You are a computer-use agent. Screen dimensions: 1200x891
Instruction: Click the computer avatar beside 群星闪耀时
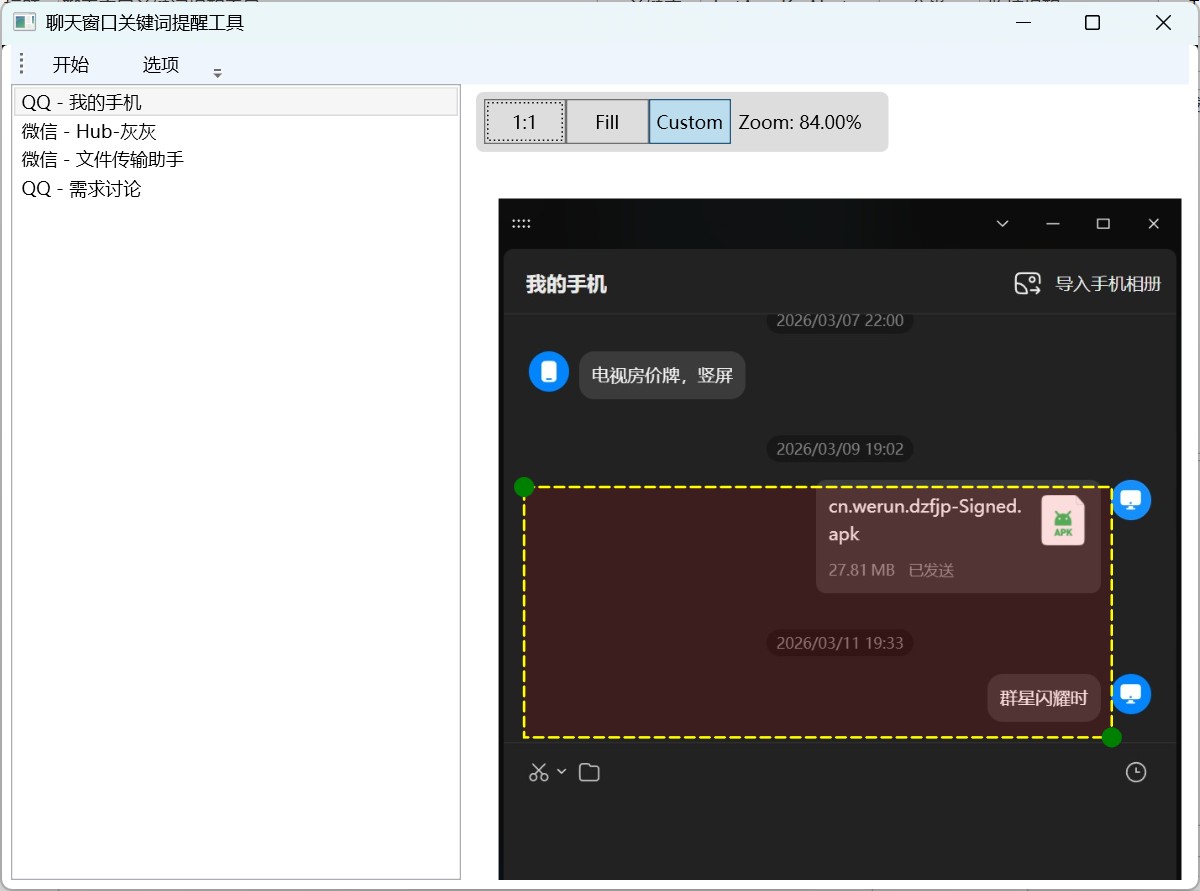[1131, 694]
